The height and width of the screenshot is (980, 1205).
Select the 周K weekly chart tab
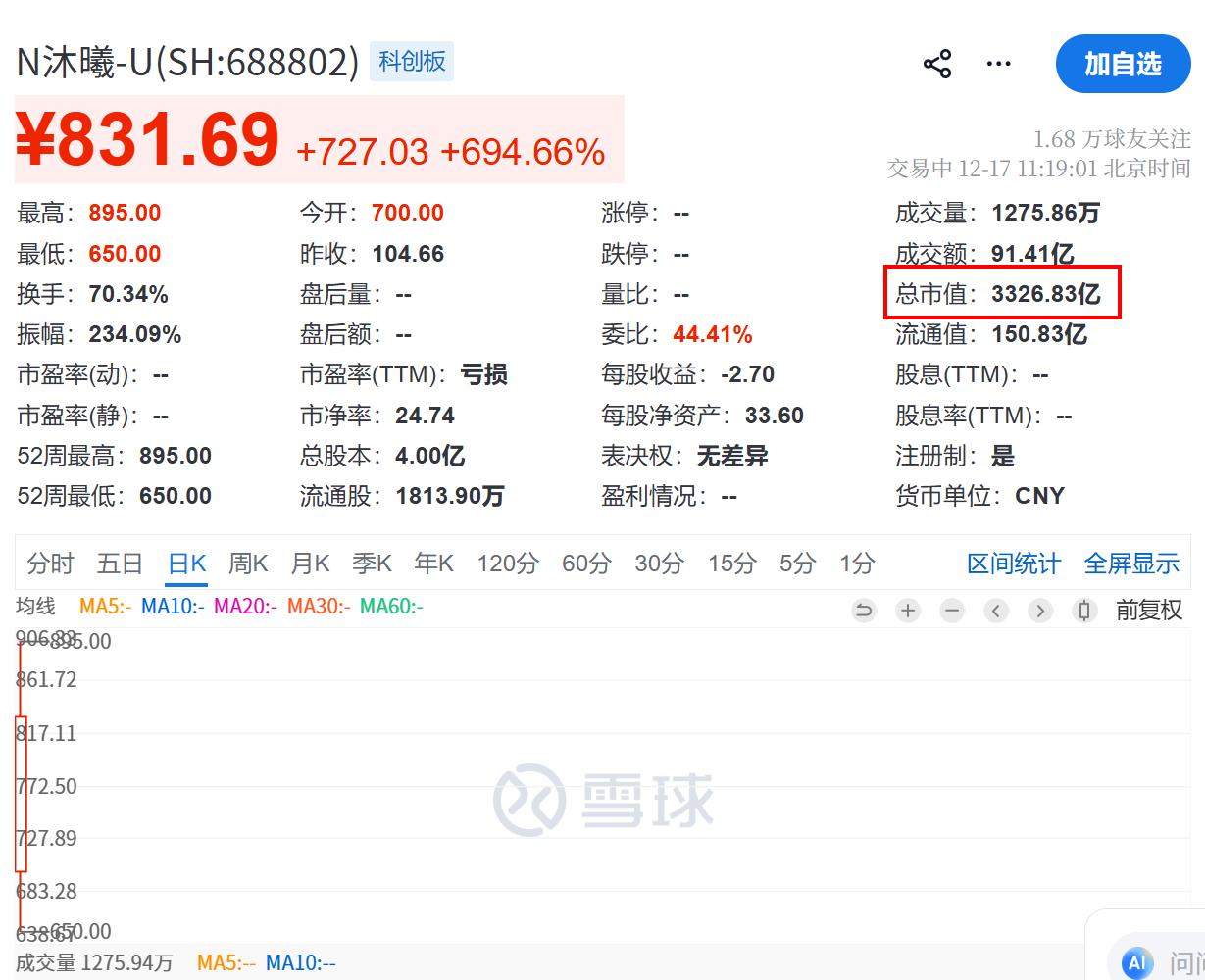pos(248,563)
